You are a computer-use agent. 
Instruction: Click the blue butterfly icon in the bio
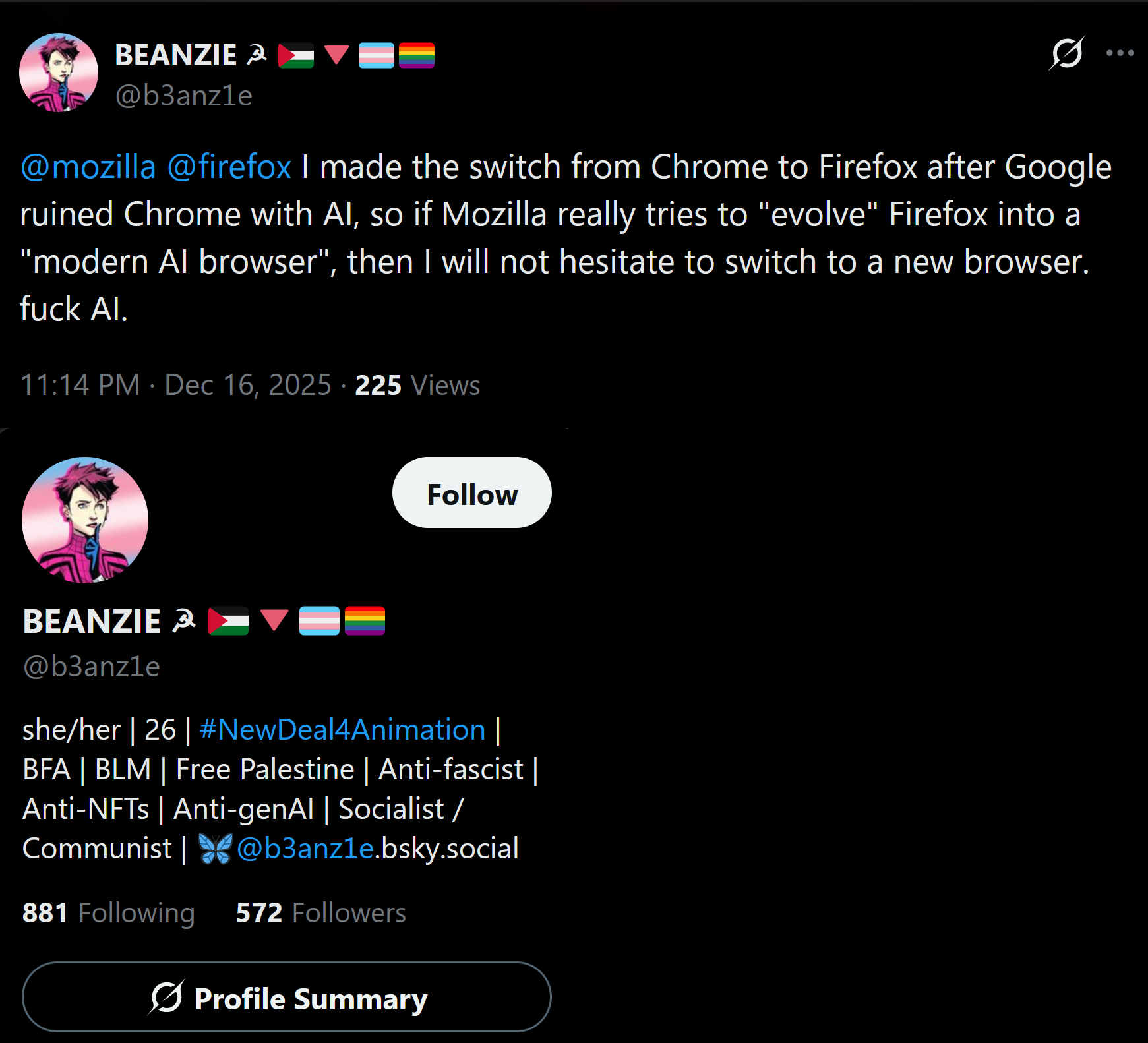tap(216, 849)
